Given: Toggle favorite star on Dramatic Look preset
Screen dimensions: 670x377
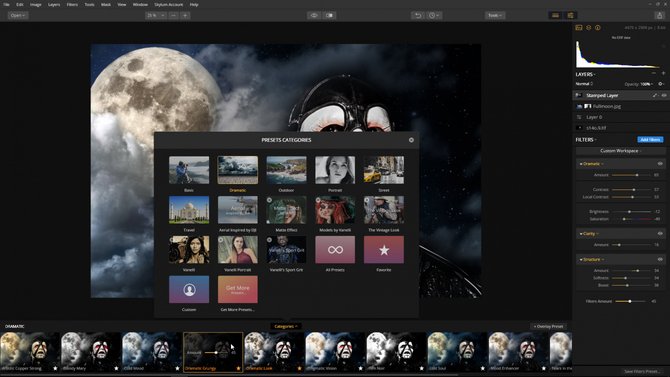Looking at the screenshot, I should tap(300, 368).
